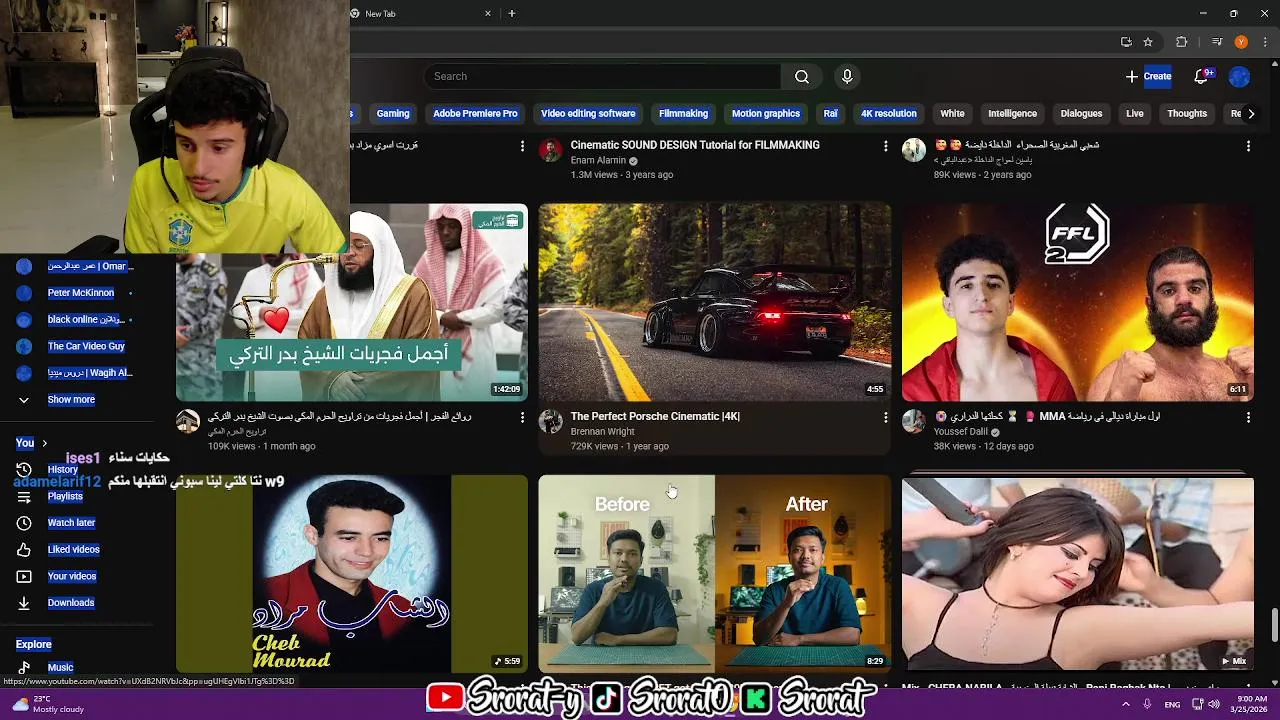This screenshot has height=720, width=1280.
Task: Open the Chrome extensions puzzle icon
Action: coord(1182,42)
